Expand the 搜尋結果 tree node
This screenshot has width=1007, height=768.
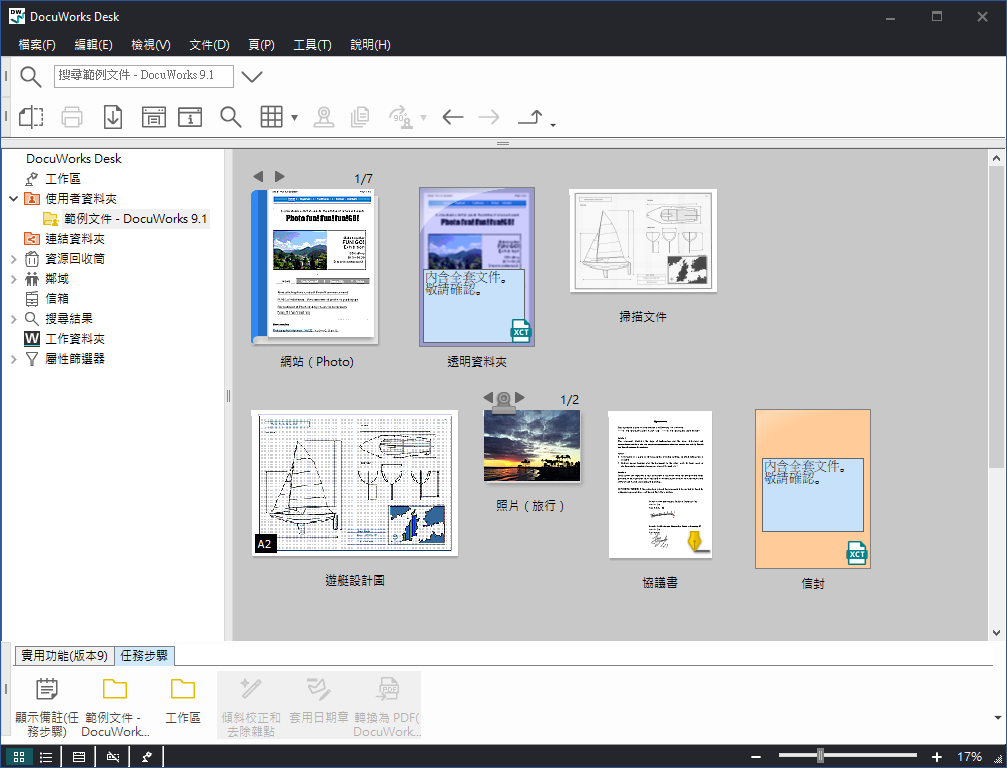(x=13, y=319)
